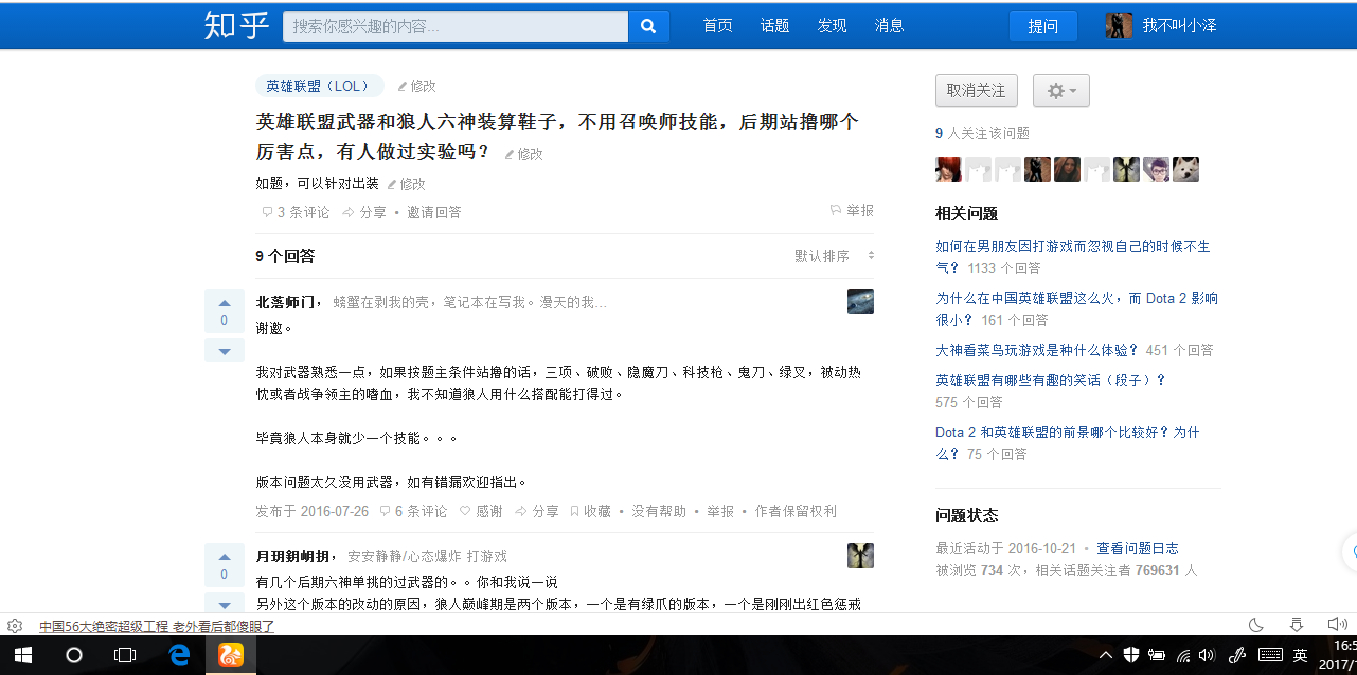Toggle night mode moon icon
Image resolution: width=1357 pixels, height=675 pixels.
click(x=1257, y=625)
